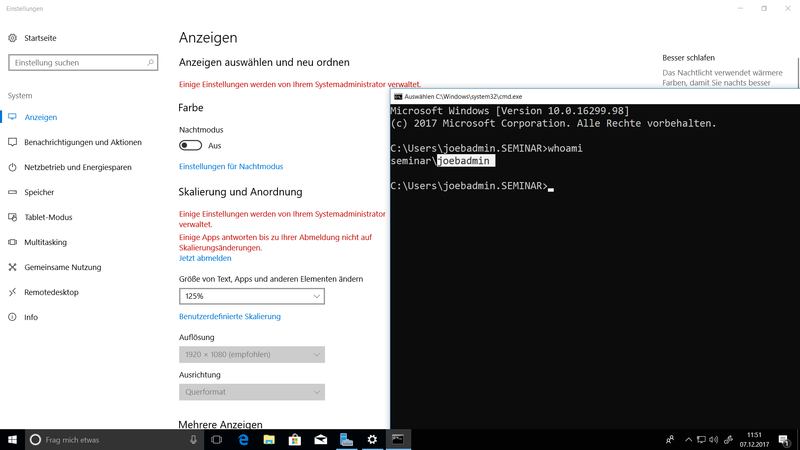Click the highlighted joebadmin text in cmd
The height and width of the screenshot is (450, 800).
pyautogui.click(x=466, y=161)
